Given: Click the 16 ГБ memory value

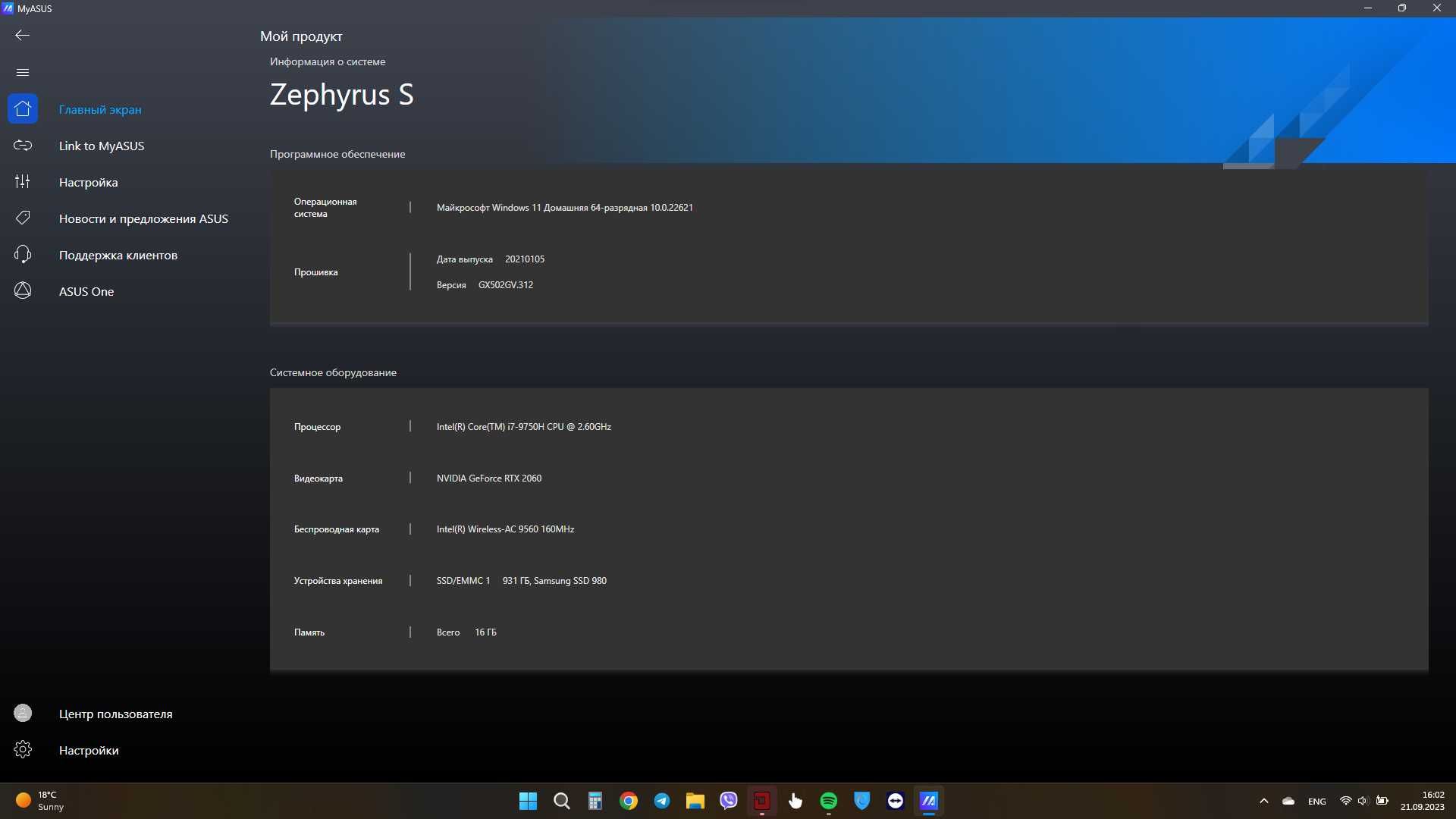Looking at the screenshot, I should [x=485, y=632].
